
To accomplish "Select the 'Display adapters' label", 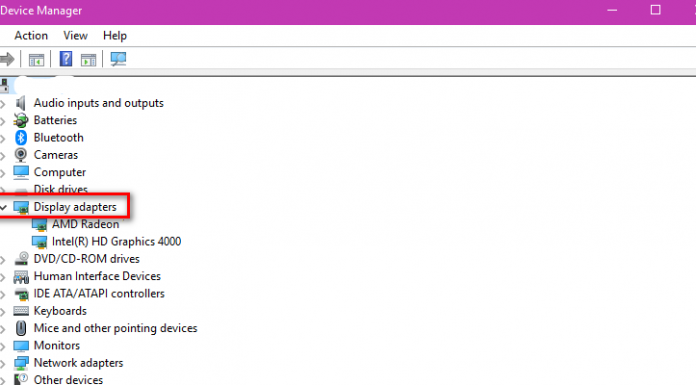I will click(x=75, y=207).
